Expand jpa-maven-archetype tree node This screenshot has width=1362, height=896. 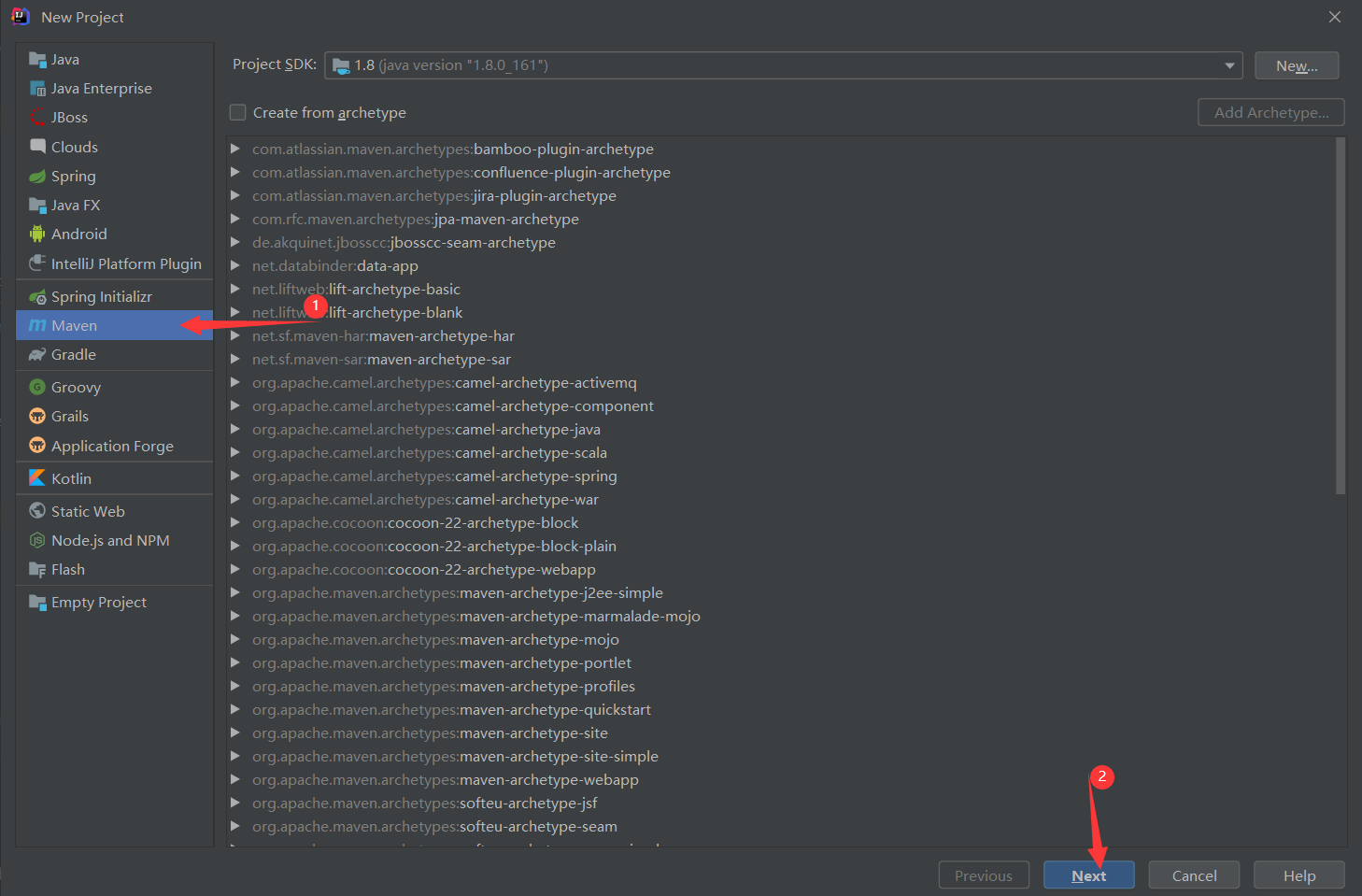235,219
